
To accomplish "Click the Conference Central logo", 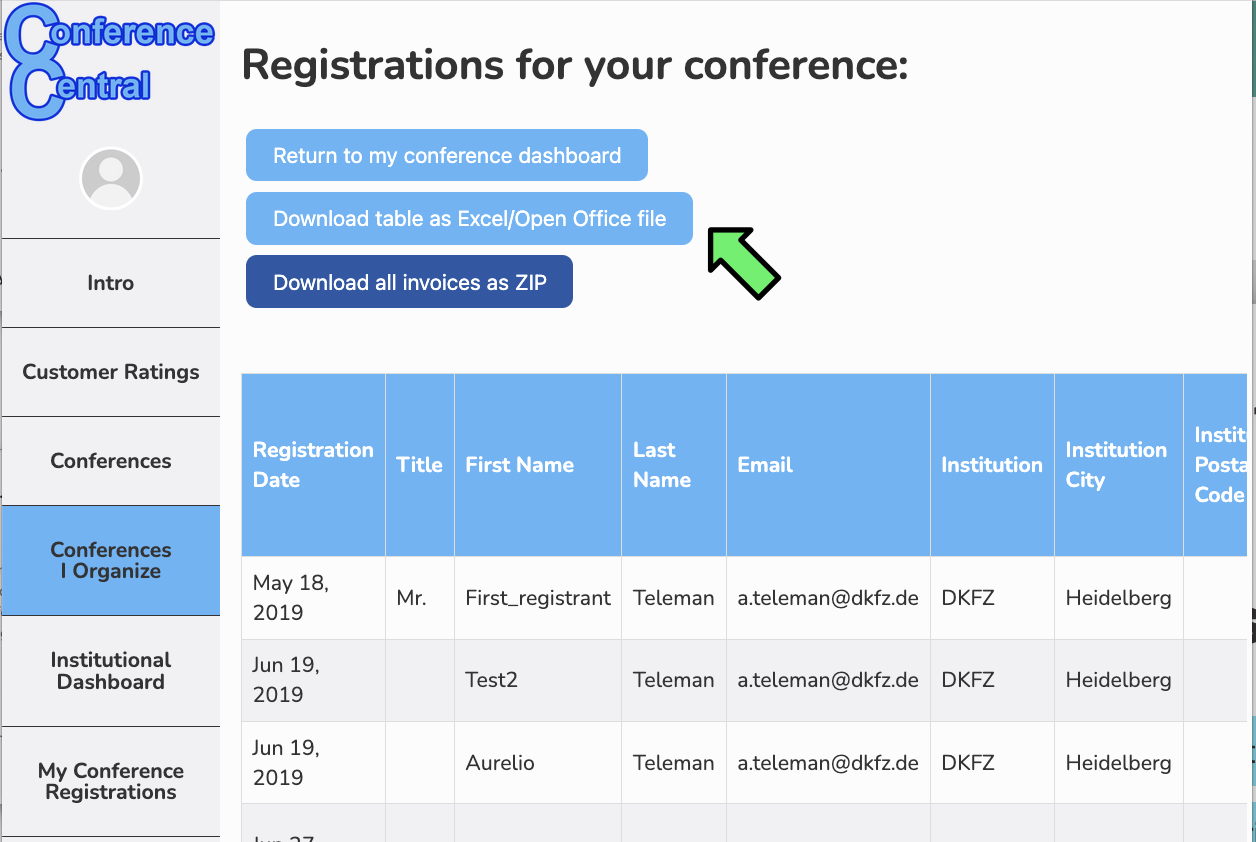I will 109,62.
